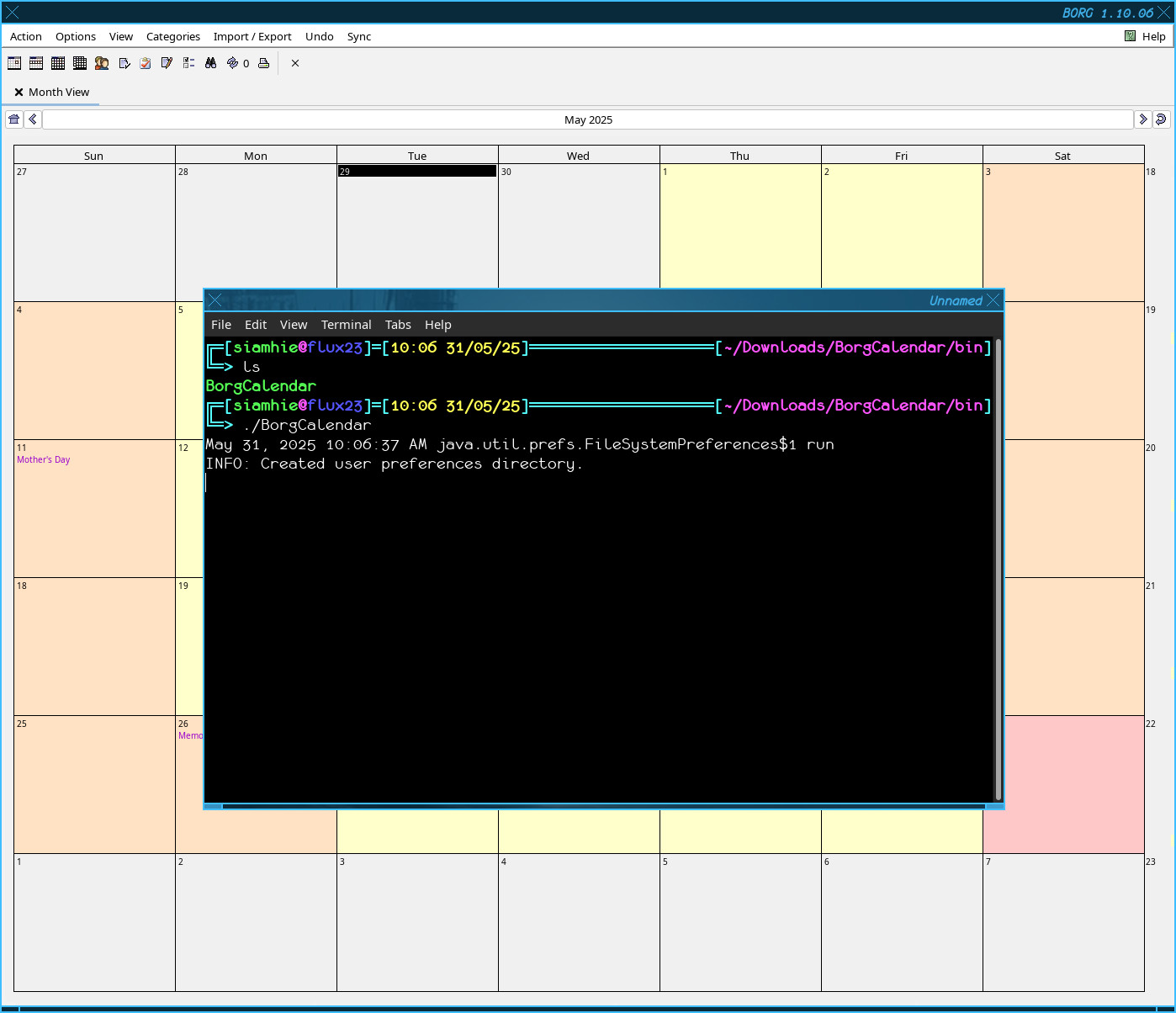The height and width of the screenshot is (1013, 1176).
Task: Click the Mother's Day event on May 11
Action: point(44,460)
